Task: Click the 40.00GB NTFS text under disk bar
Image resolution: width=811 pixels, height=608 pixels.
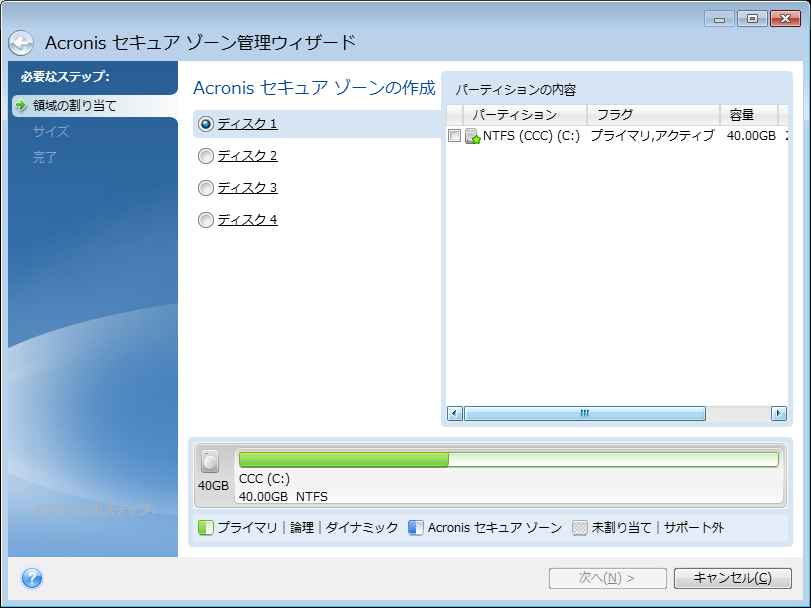Action: [283, 496]
